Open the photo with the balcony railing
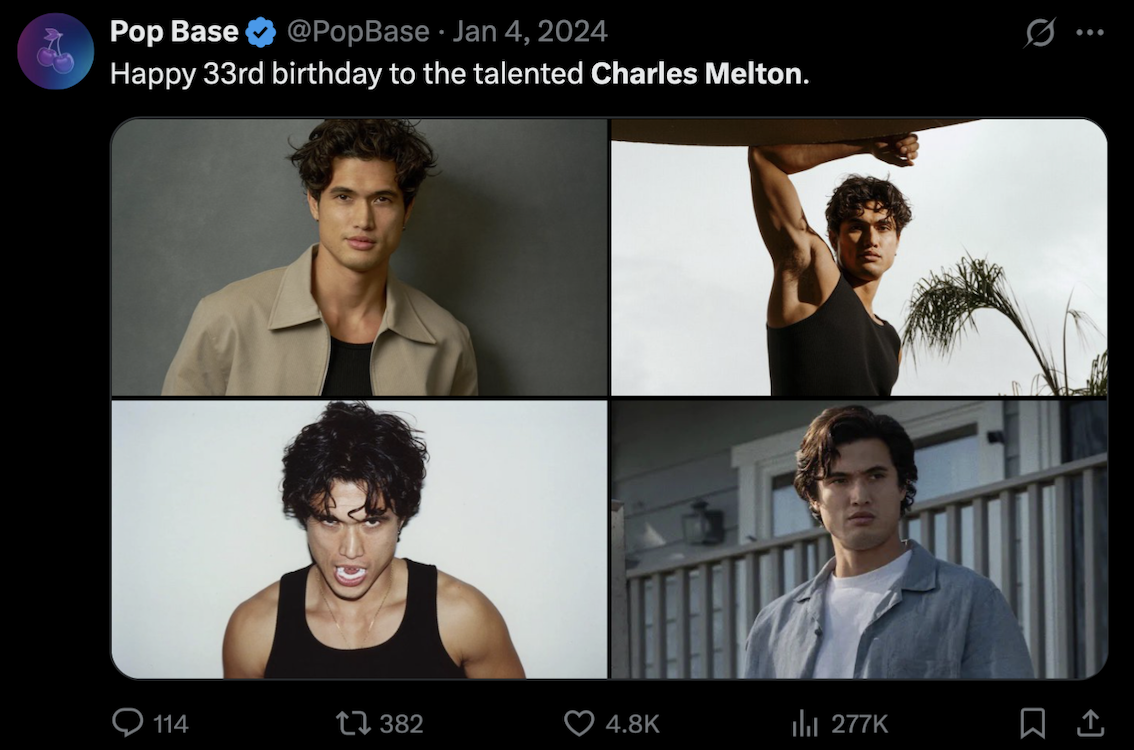1134x750 pixels. coord(859,540)
